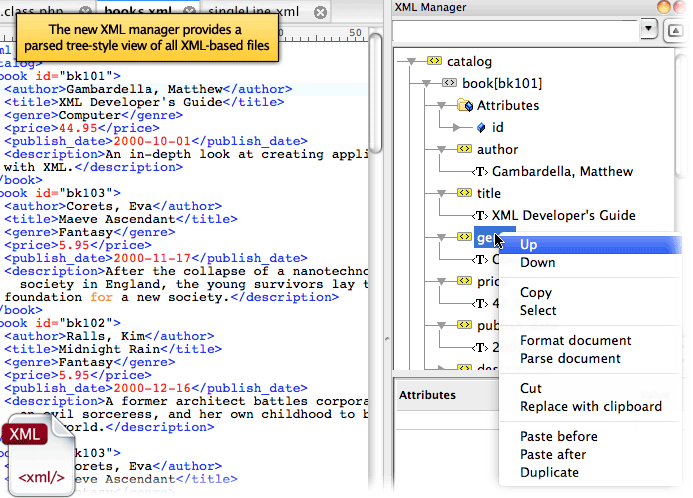Image resolution: width=693 pixels, height=498 pixels.
Task: Click the price value 44.95 in editor
Action: coord(78,128)
